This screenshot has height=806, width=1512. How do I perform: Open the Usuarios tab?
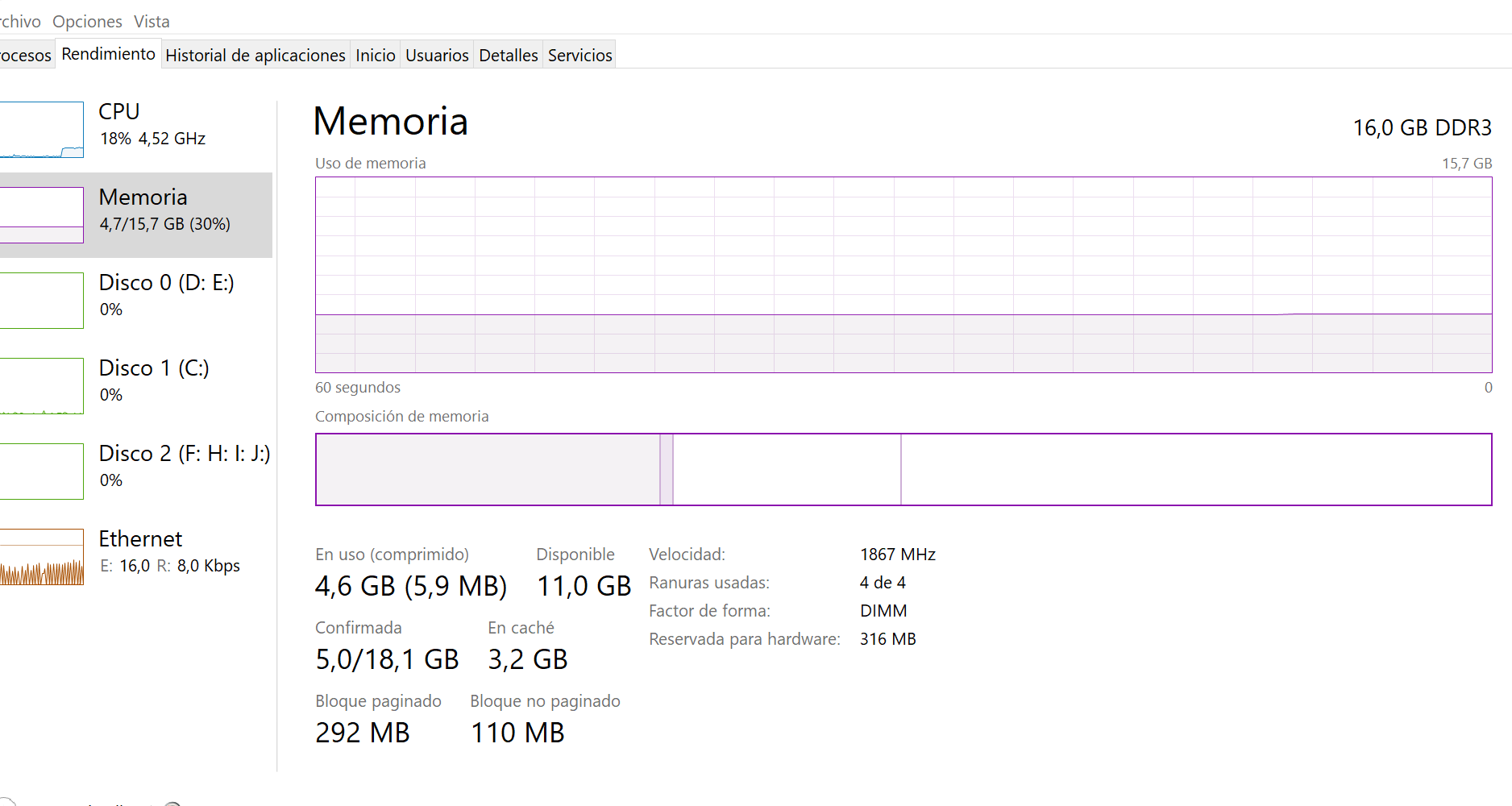coord(437,55)
